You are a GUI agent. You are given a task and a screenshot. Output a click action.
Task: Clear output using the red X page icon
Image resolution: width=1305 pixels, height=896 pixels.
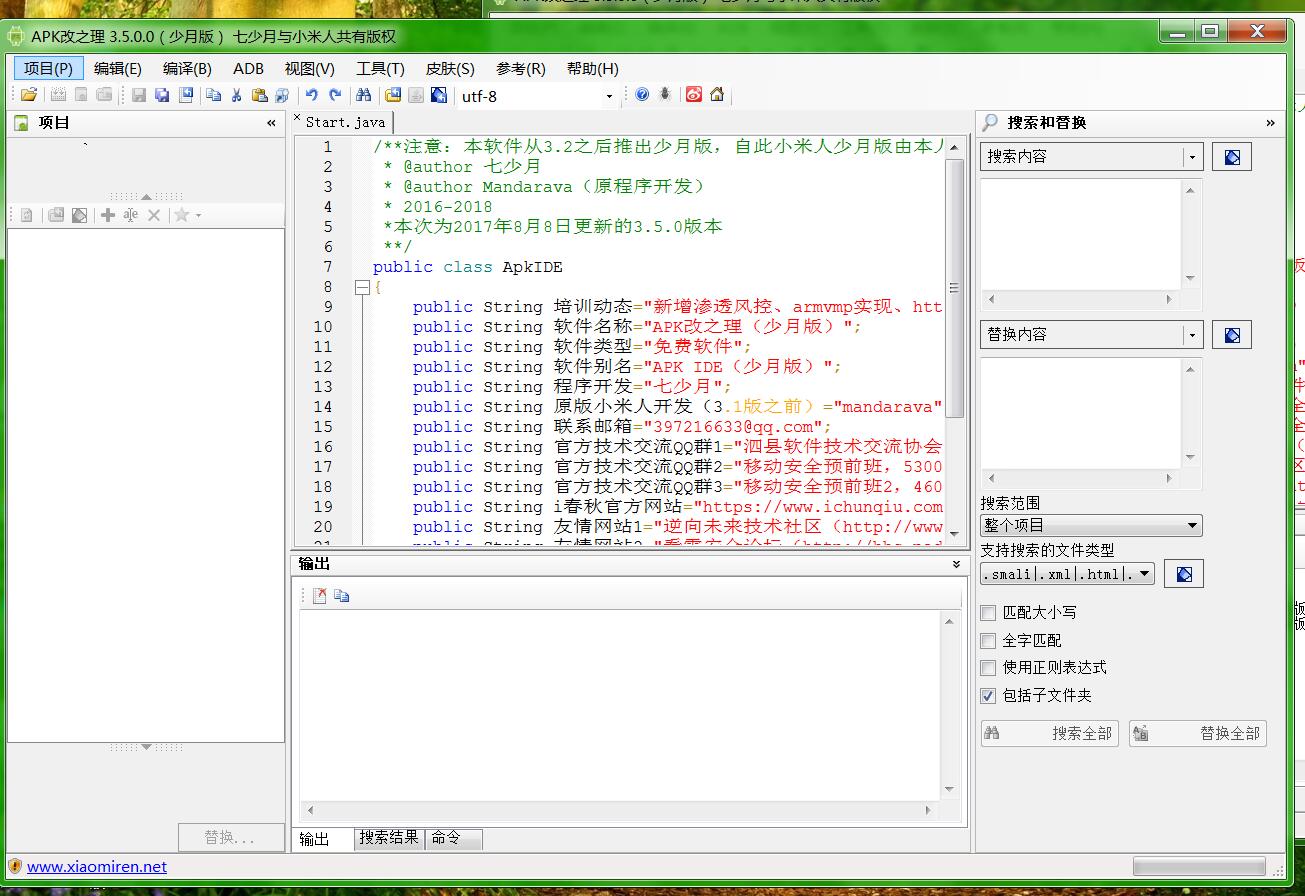(x=320, y=596)
